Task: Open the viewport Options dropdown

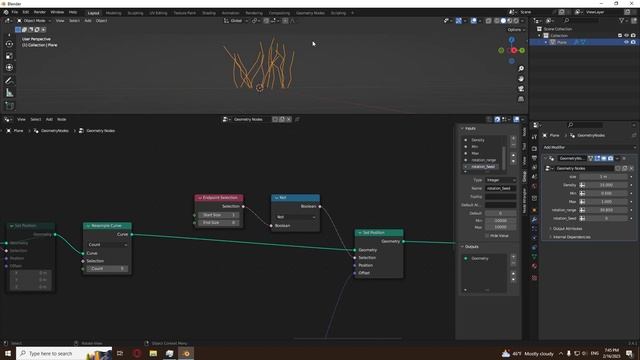Action: (516, 30)
